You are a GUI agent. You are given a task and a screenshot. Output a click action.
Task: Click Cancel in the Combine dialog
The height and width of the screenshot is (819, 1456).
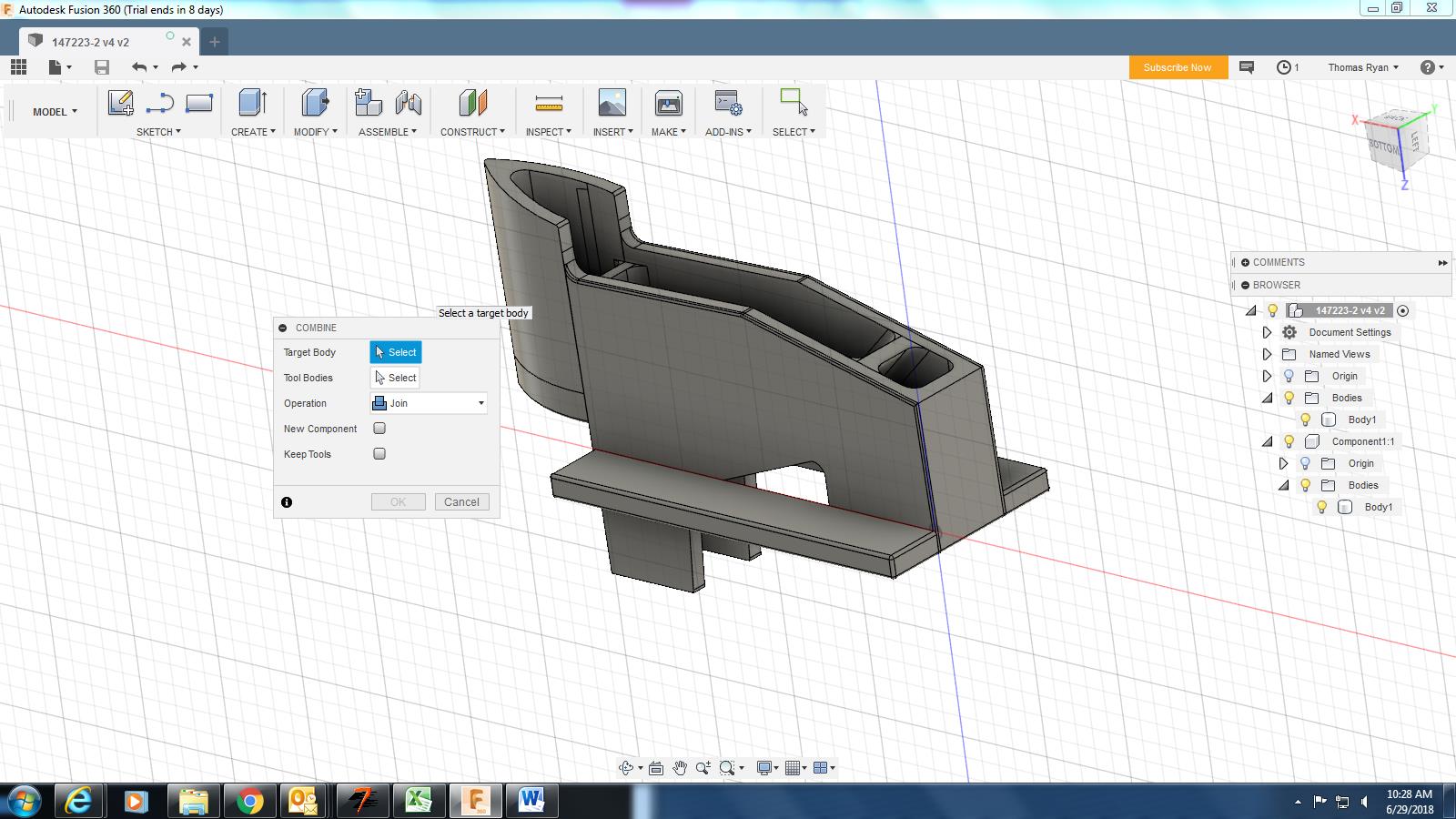(x=461, y=502)
